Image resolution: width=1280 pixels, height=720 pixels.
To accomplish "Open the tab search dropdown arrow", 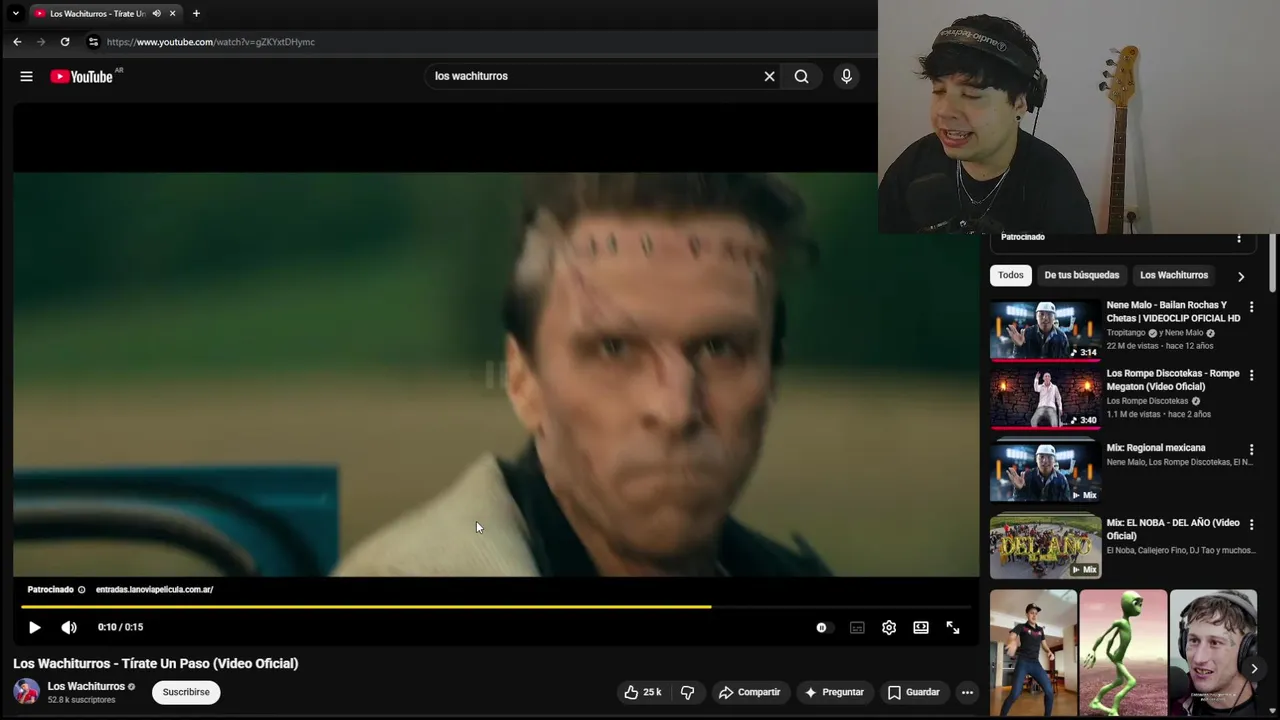I will pos(15,14).
